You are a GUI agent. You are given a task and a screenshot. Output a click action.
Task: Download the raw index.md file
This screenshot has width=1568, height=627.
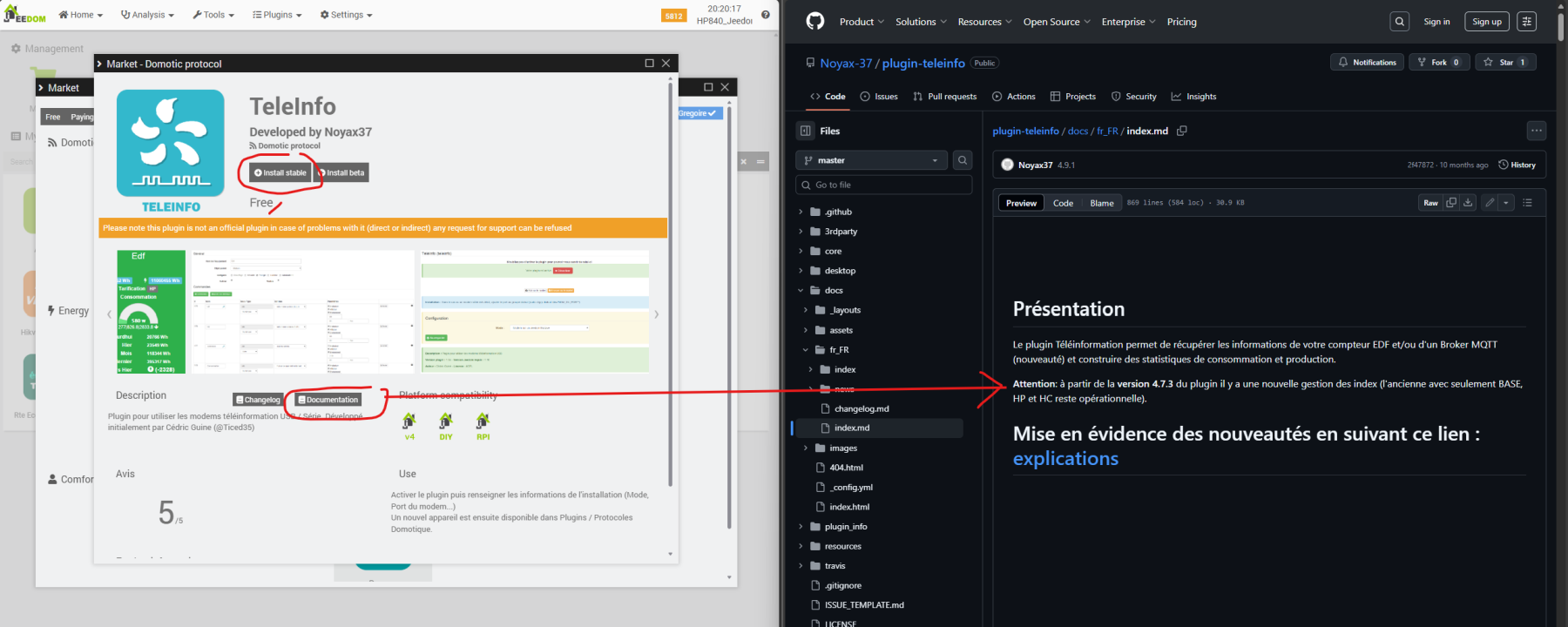coord(1468,203)
